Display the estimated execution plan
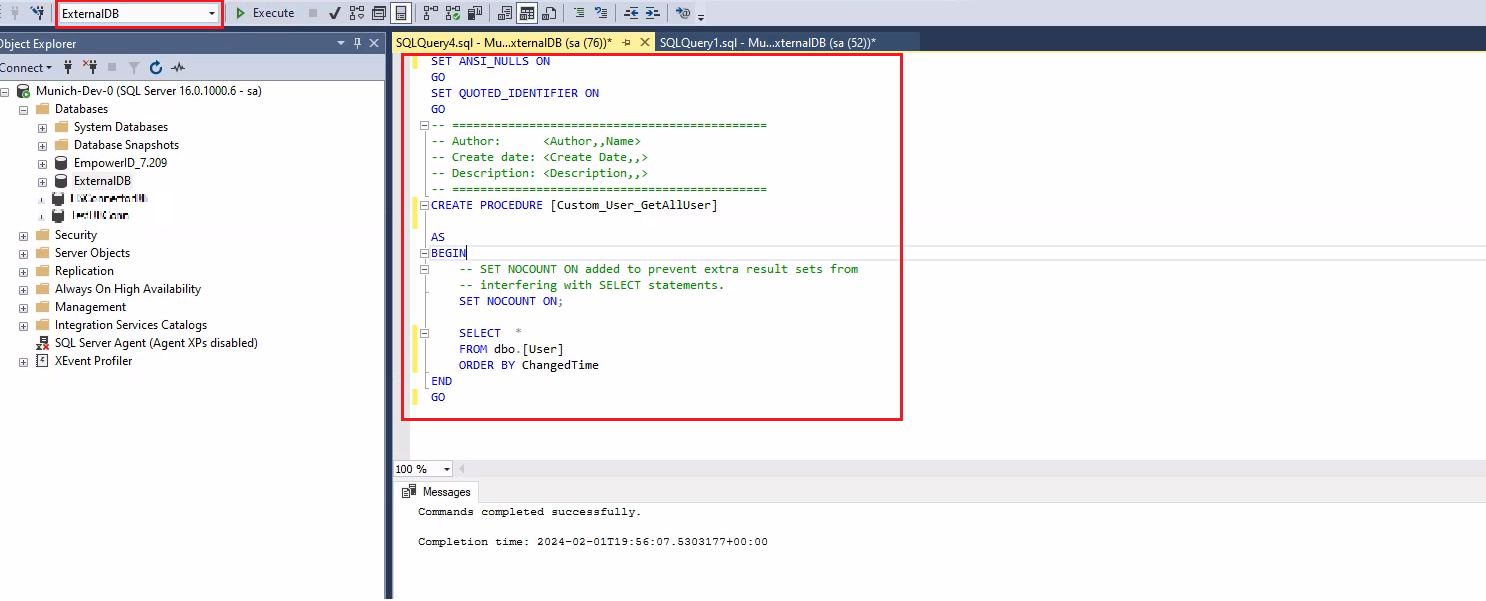This screenshot has width=1486, height=601. [x=357, y=13]
